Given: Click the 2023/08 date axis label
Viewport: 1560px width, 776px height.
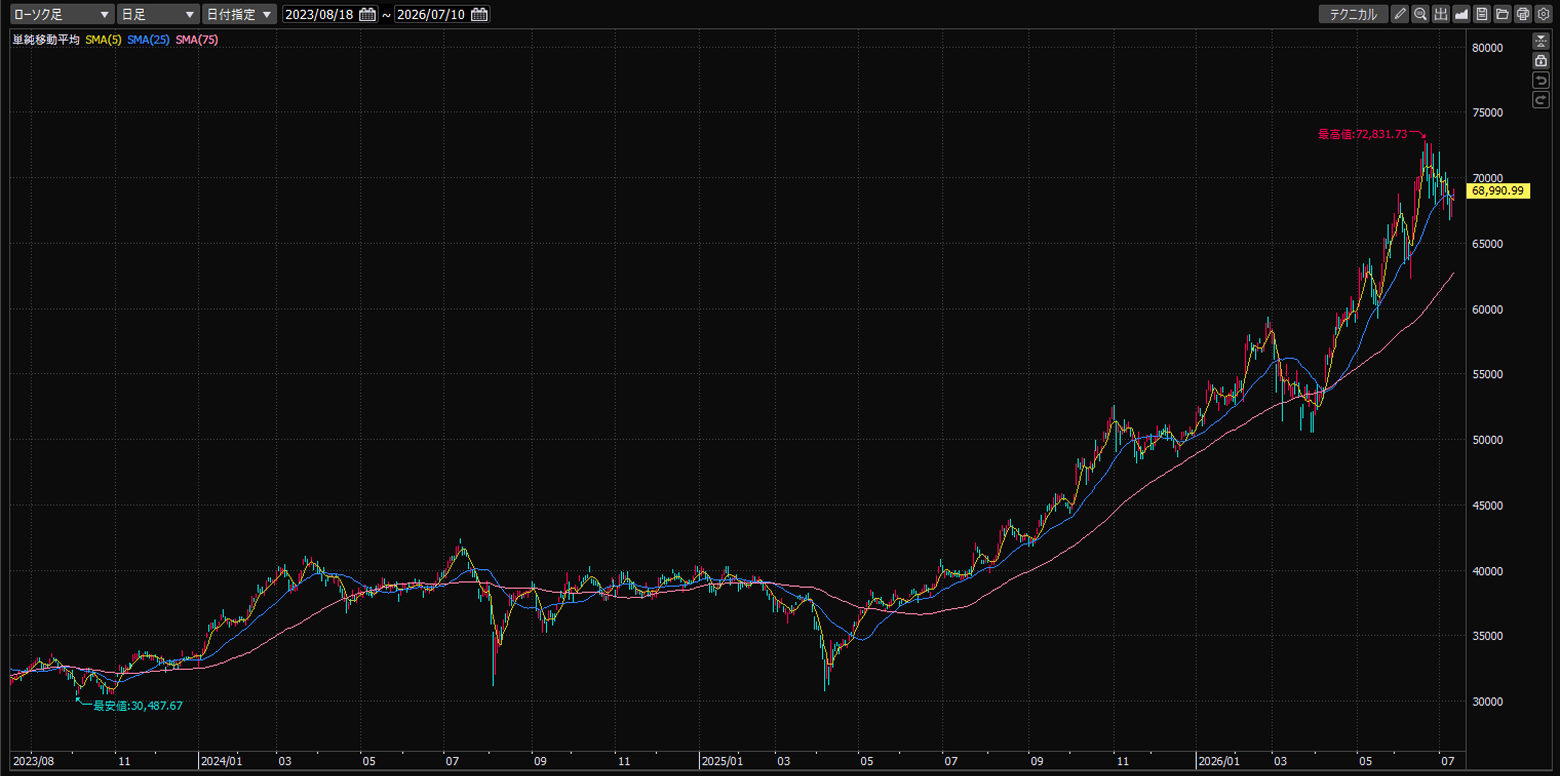Looking at the screenshot, I should click(32, 761).
